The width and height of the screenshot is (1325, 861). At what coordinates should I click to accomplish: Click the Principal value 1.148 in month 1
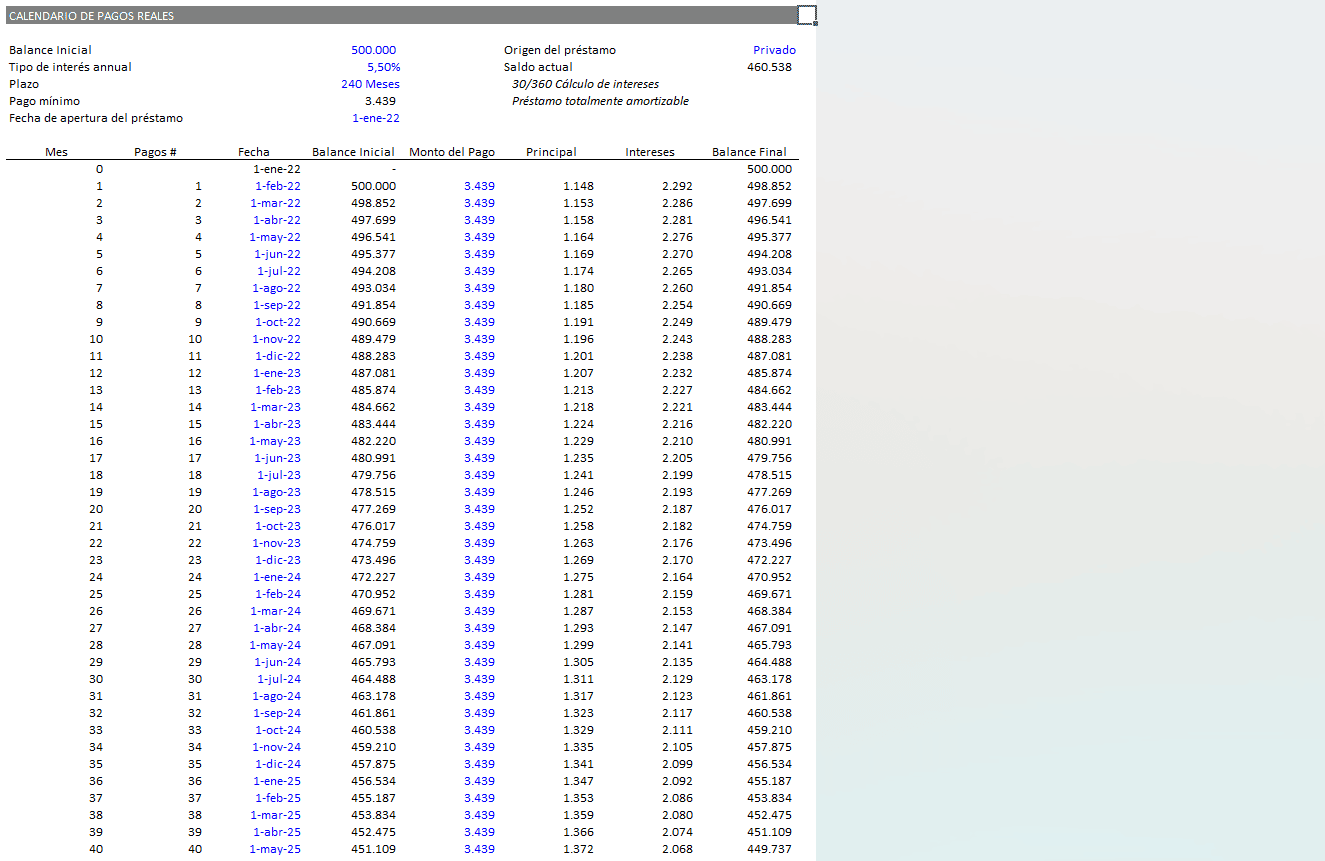[578, 186]
